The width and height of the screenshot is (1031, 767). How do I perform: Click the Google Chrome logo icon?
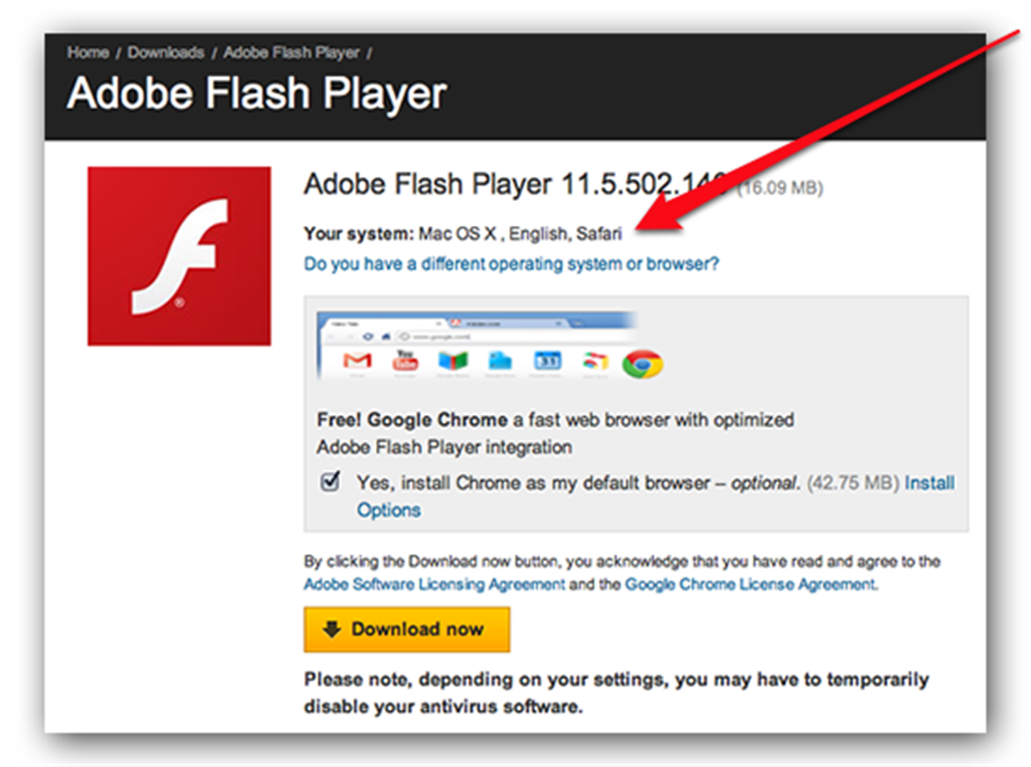(642, 364)
